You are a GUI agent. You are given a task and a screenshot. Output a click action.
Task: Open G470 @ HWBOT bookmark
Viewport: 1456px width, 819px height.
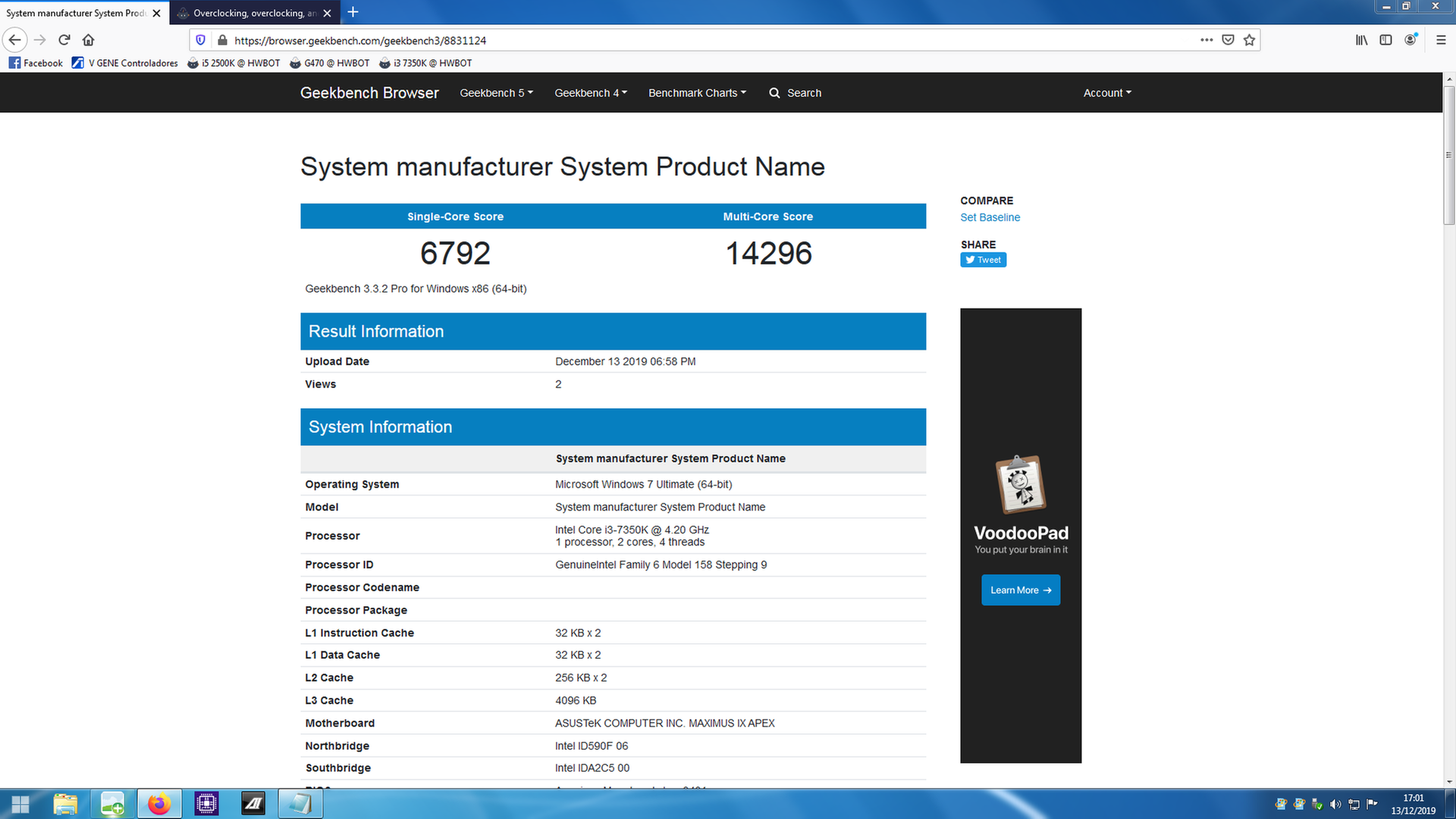[x=329, y=63]
